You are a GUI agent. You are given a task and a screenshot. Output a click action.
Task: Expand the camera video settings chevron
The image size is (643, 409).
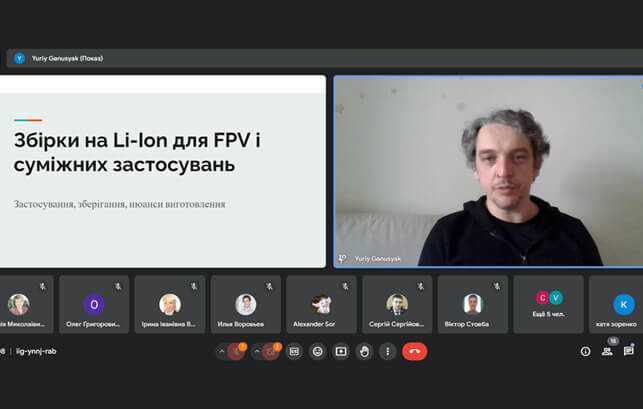pyautogui.click(x=257, y=352)
